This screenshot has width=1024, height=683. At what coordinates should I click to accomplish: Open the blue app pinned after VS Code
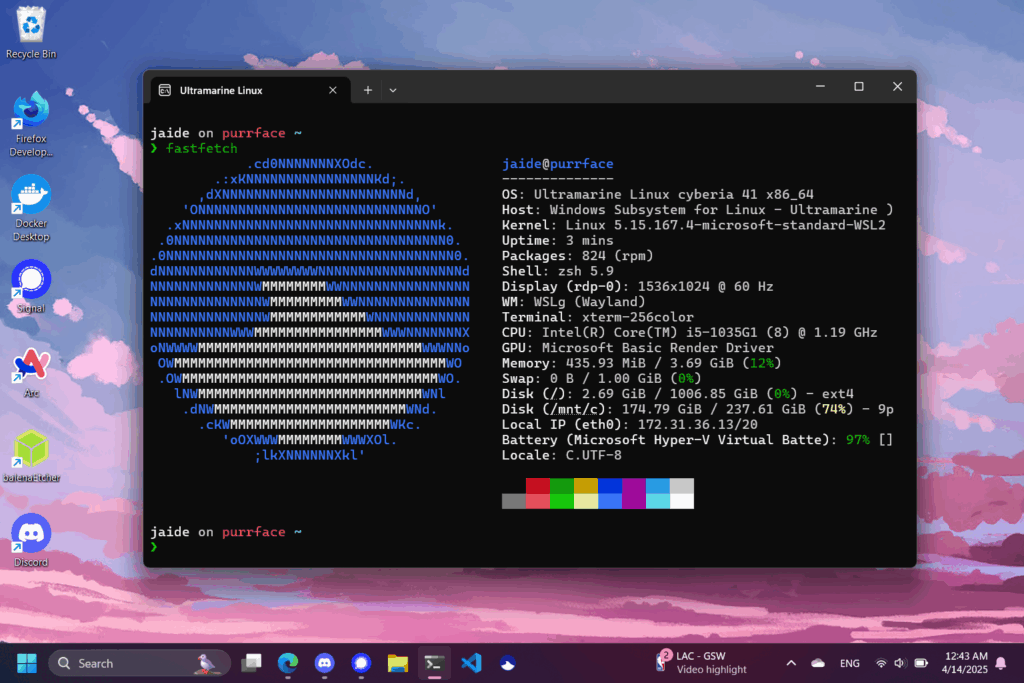507,663
